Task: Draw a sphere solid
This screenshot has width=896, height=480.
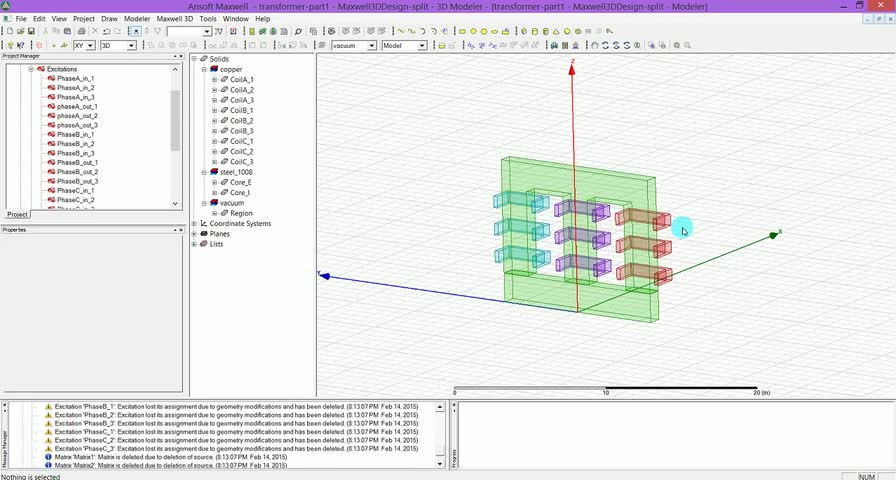Action: click(x=567, y=31)
